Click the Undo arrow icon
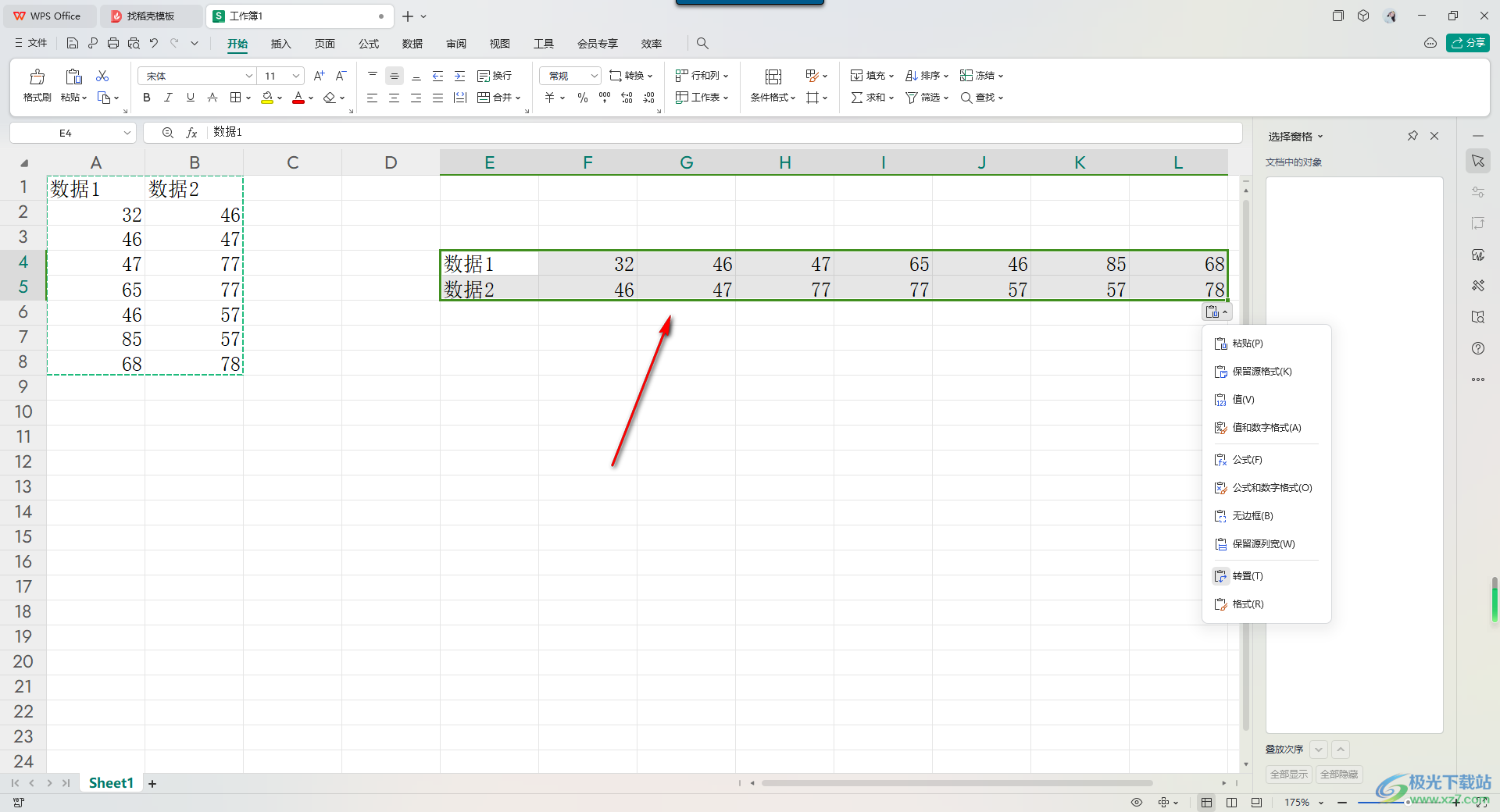This screenshot has height=812, width=1500. [x=154, y=43]
